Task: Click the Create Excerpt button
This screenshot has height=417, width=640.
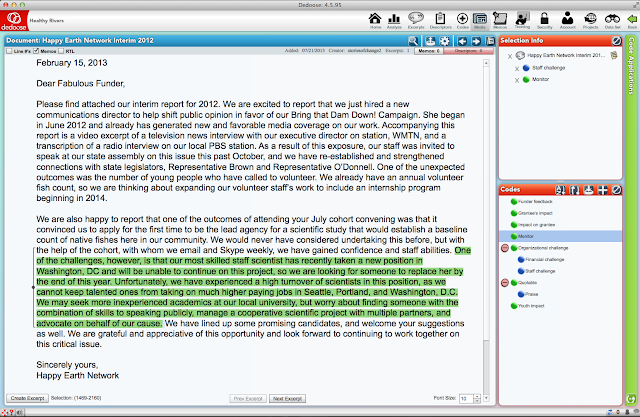Action: (27, 398)
